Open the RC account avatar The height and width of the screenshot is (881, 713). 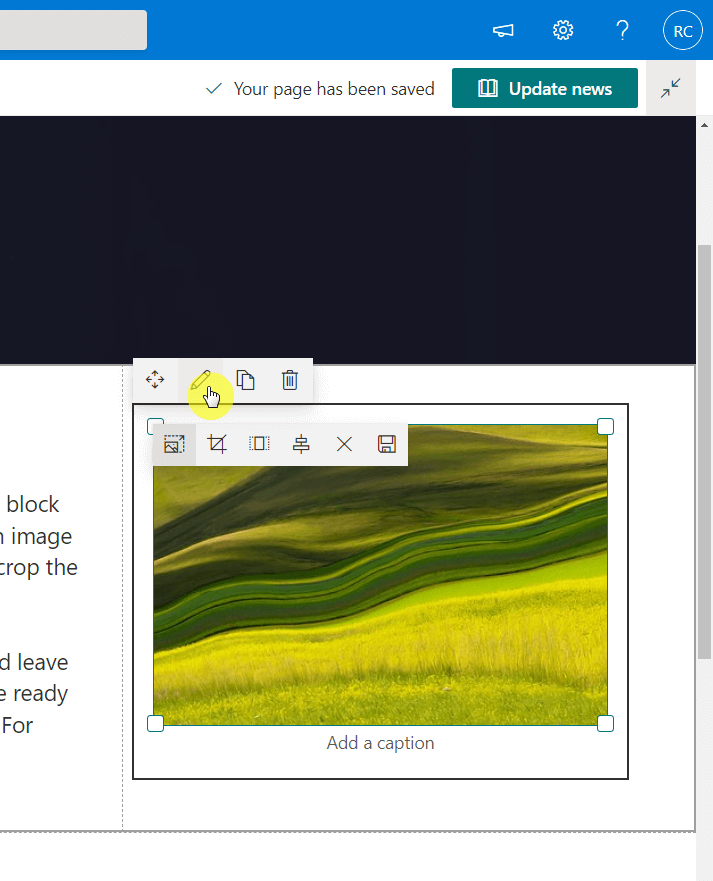pyautogui.click(x=683, y=30)
